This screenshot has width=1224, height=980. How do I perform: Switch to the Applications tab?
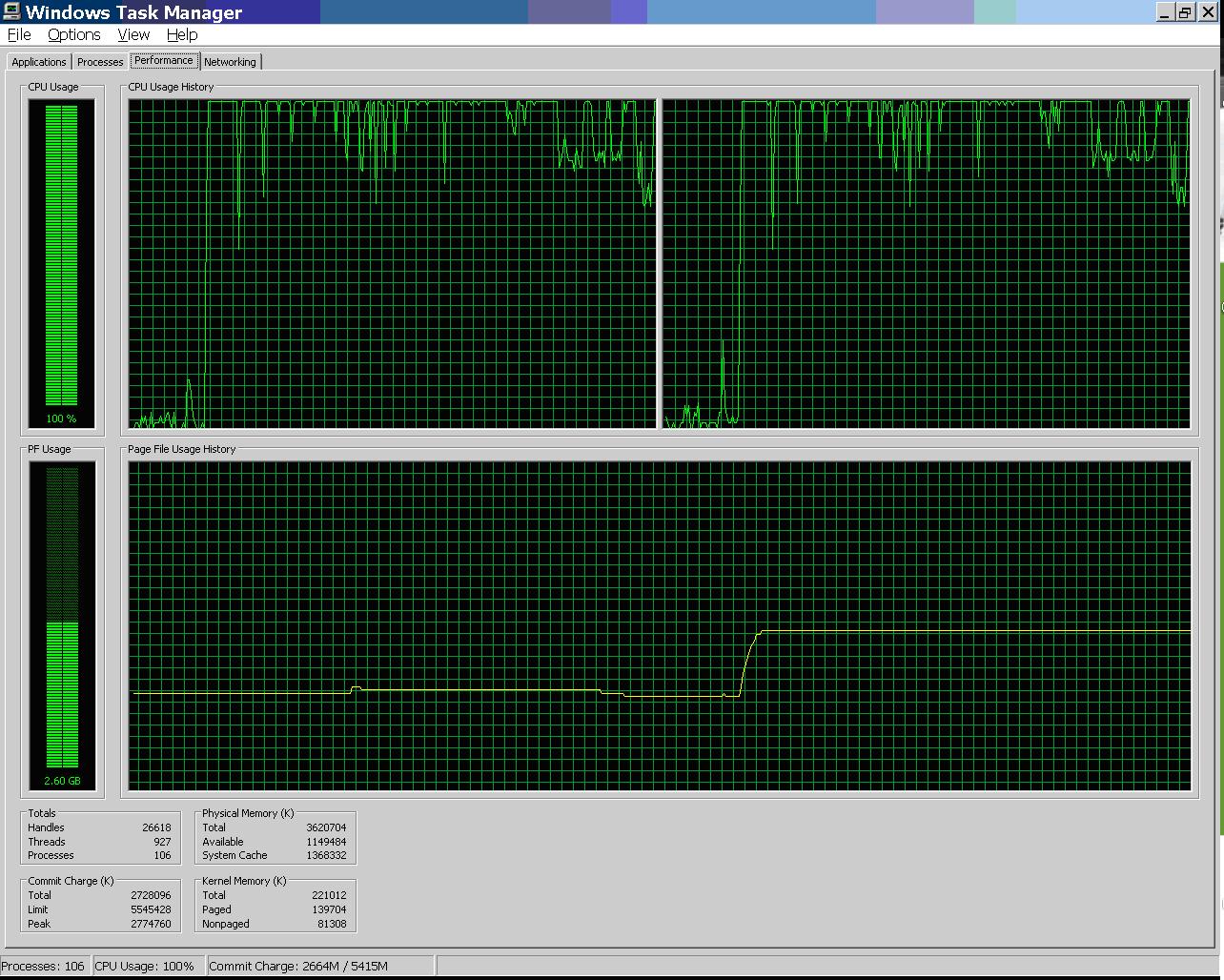tap(39, 62)
